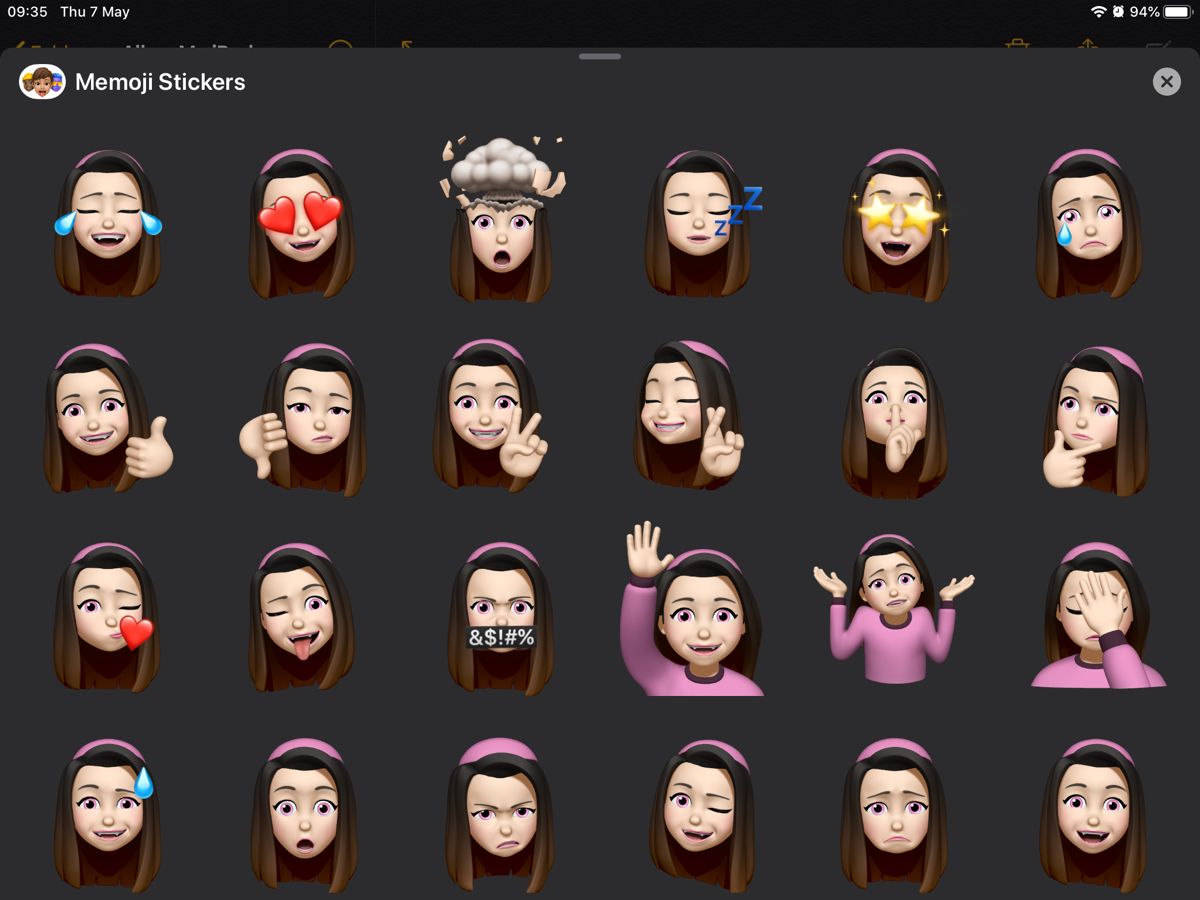Tap the Memoji Stickers app icon

[x=42, y=81]
